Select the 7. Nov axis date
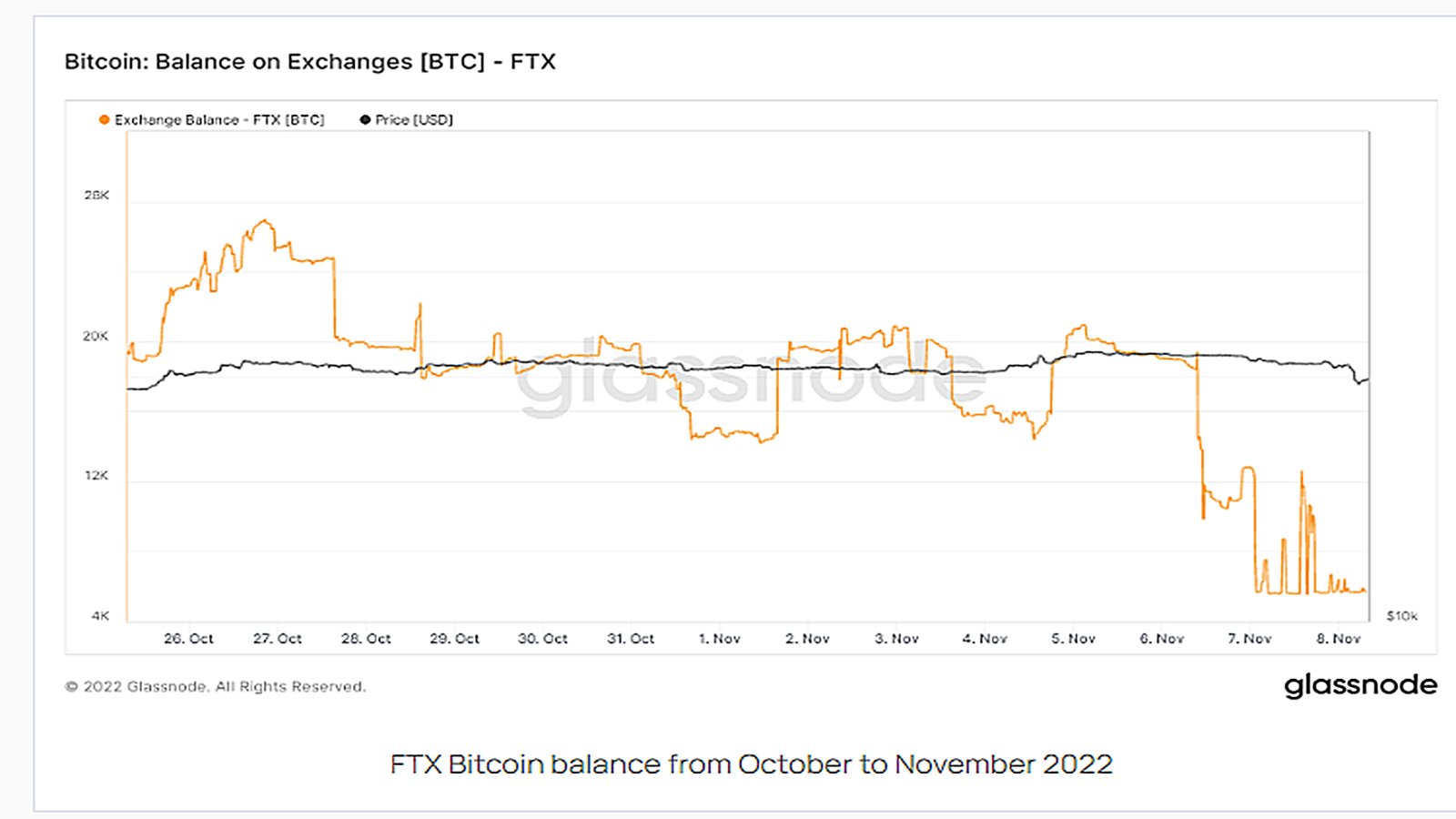This screenshot has width=1456, height=819. (1249, 639)
